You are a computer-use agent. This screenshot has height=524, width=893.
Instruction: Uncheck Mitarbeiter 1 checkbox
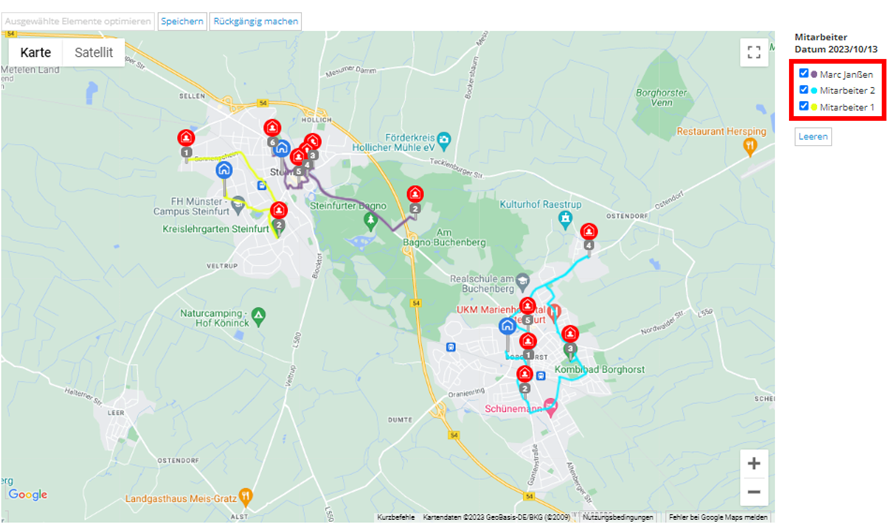point(804,106)
